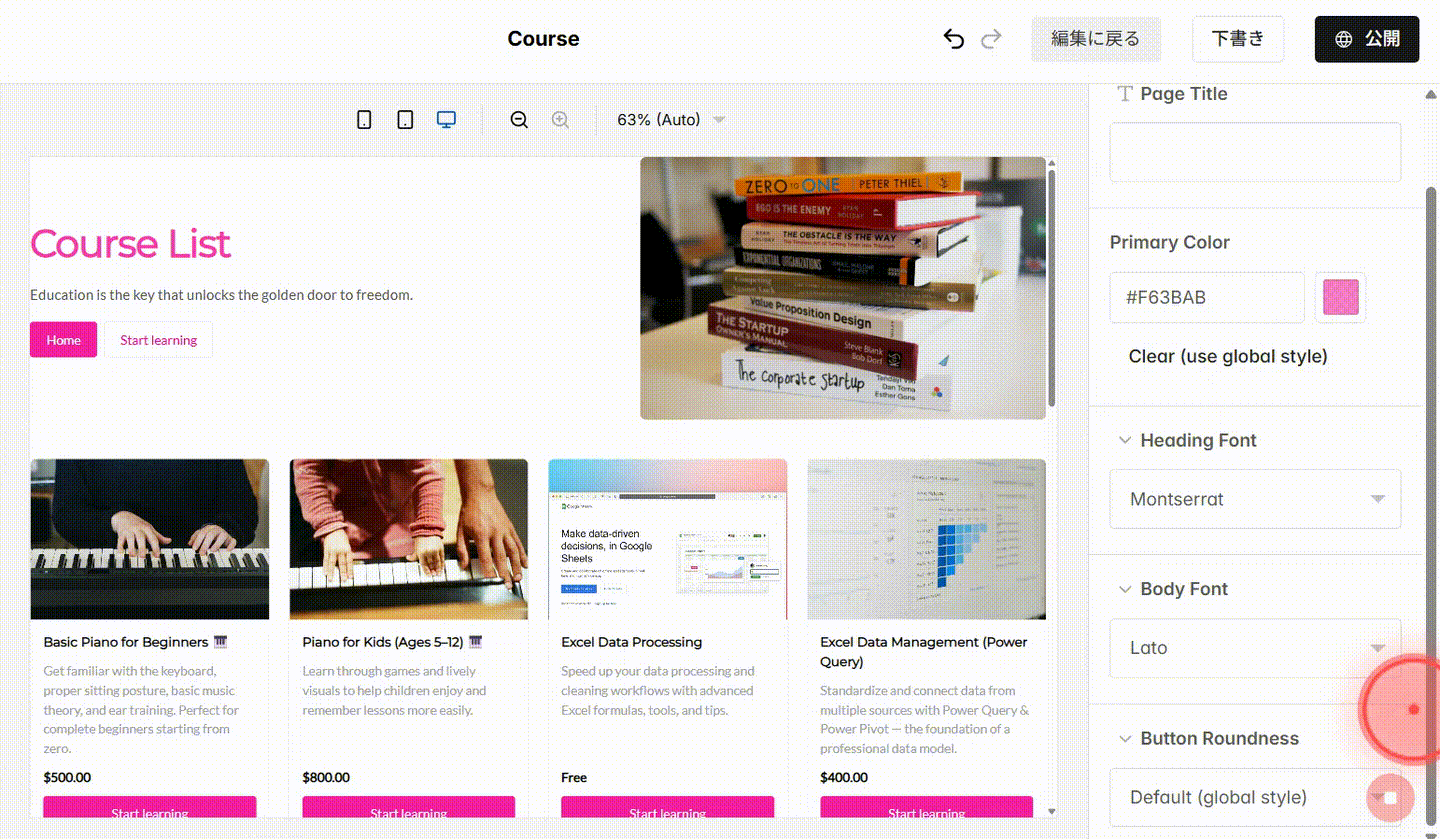Image resolution: width=1440 pixels, height=839 pixels.
Task: Click the Course page name in header
Action: (543, 39)
